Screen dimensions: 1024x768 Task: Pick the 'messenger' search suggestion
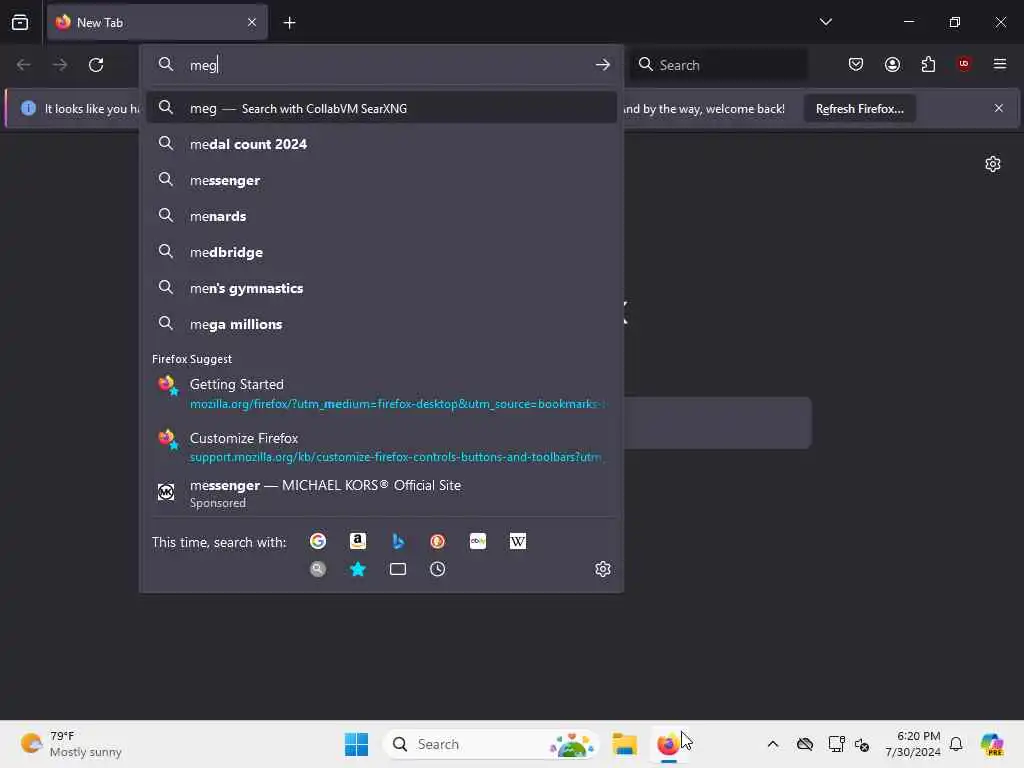pos(381,180)
